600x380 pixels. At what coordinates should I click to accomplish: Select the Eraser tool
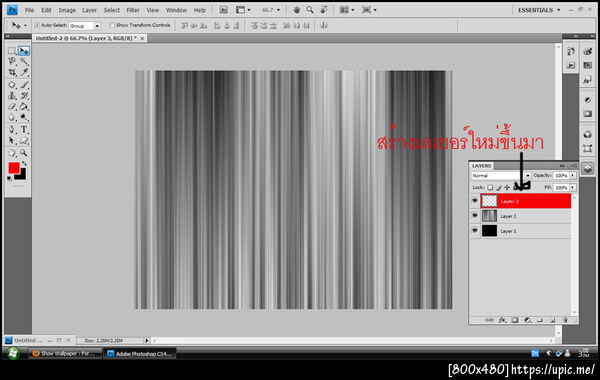[12, 106]
